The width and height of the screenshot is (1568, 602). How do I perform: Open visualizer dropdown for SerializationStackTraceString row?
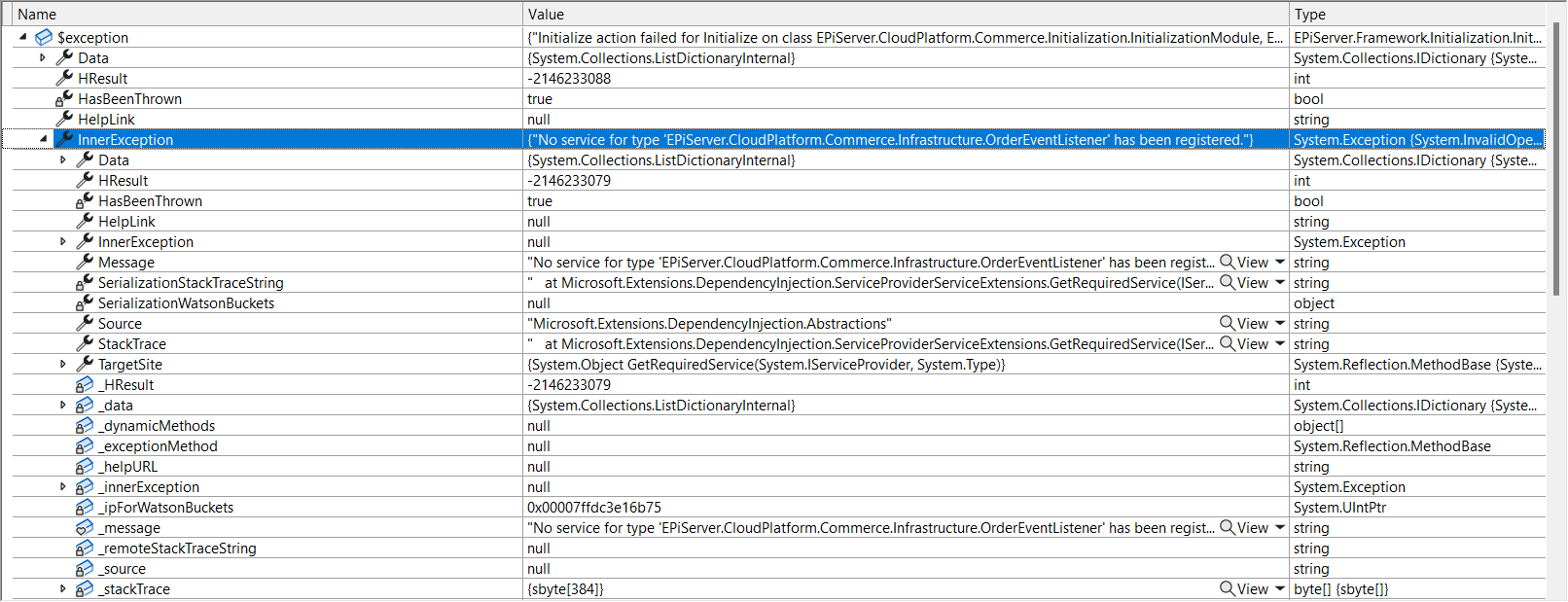[1280, 283]
